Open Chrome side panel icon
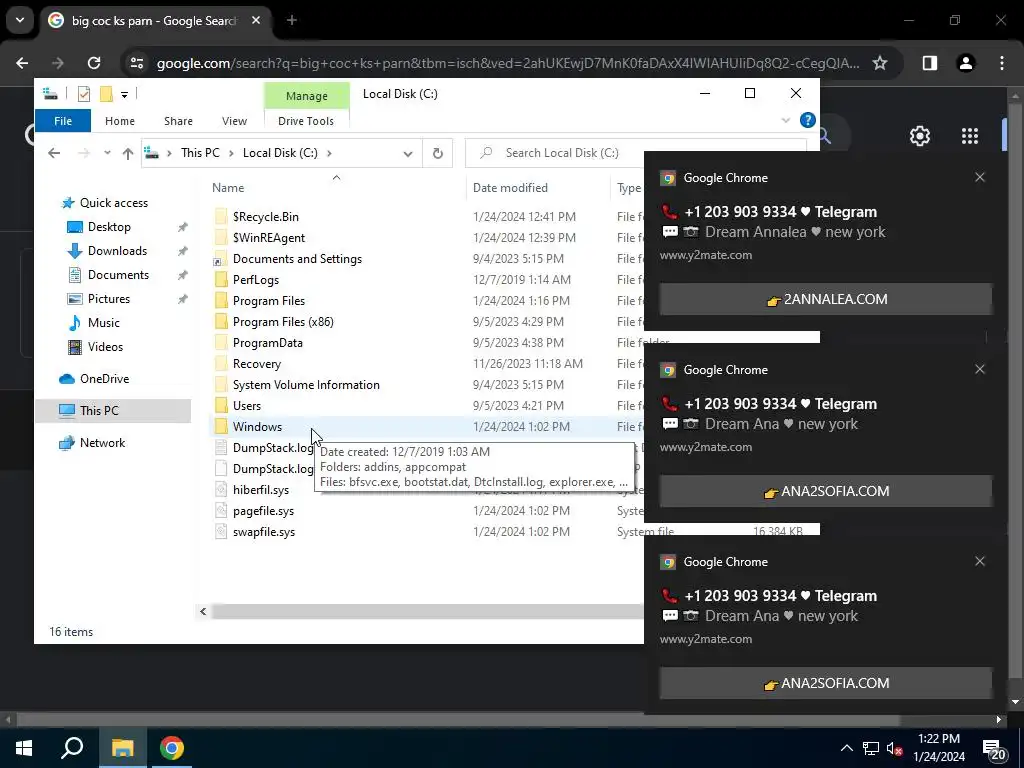The width and height of the screenshot is (1024, 768). pos(929,63)
